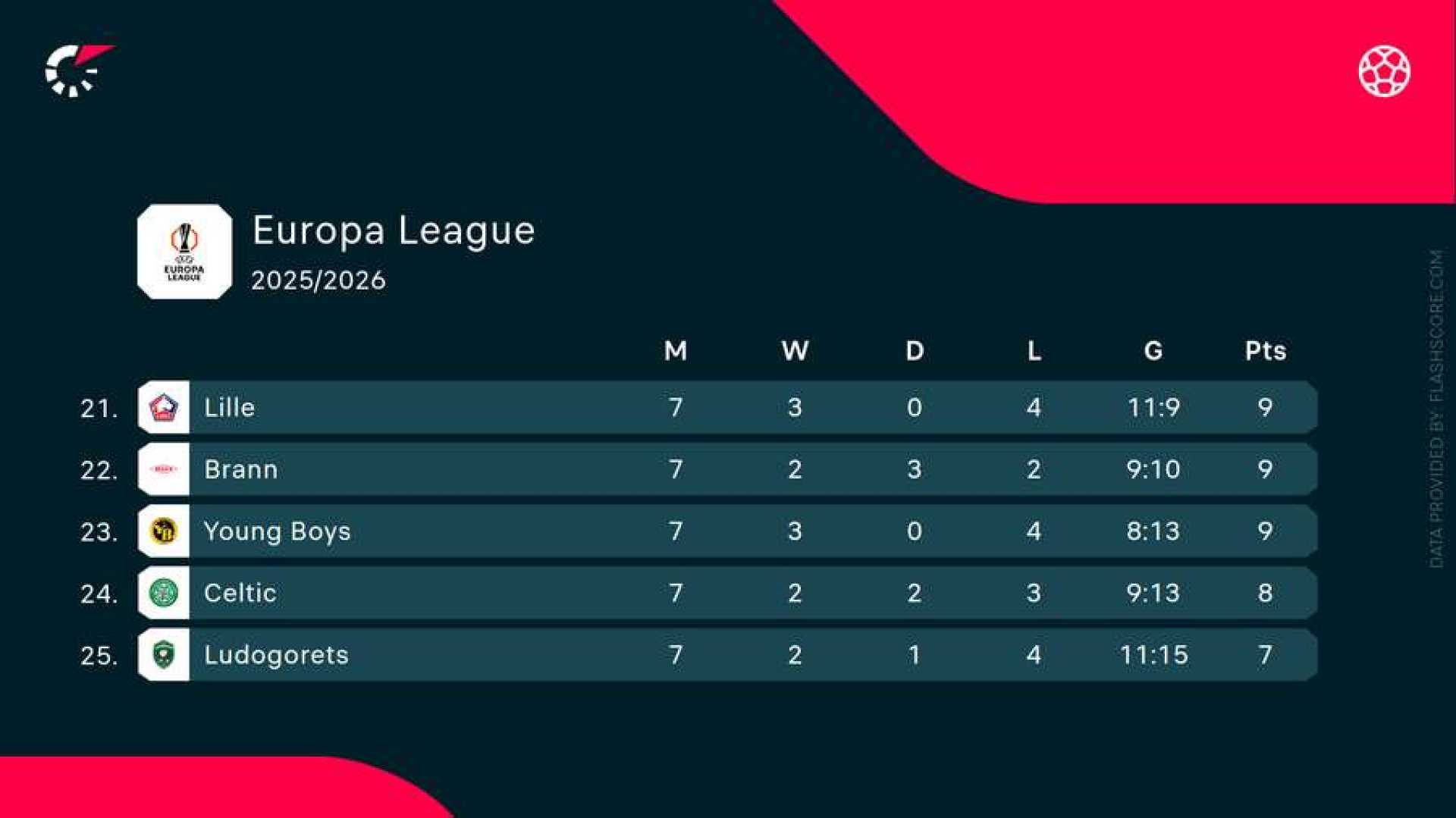The width and height of the screenshot is (1456, 818).
Task: Click the Pts column header
Action: click(x=1265, y=351)
